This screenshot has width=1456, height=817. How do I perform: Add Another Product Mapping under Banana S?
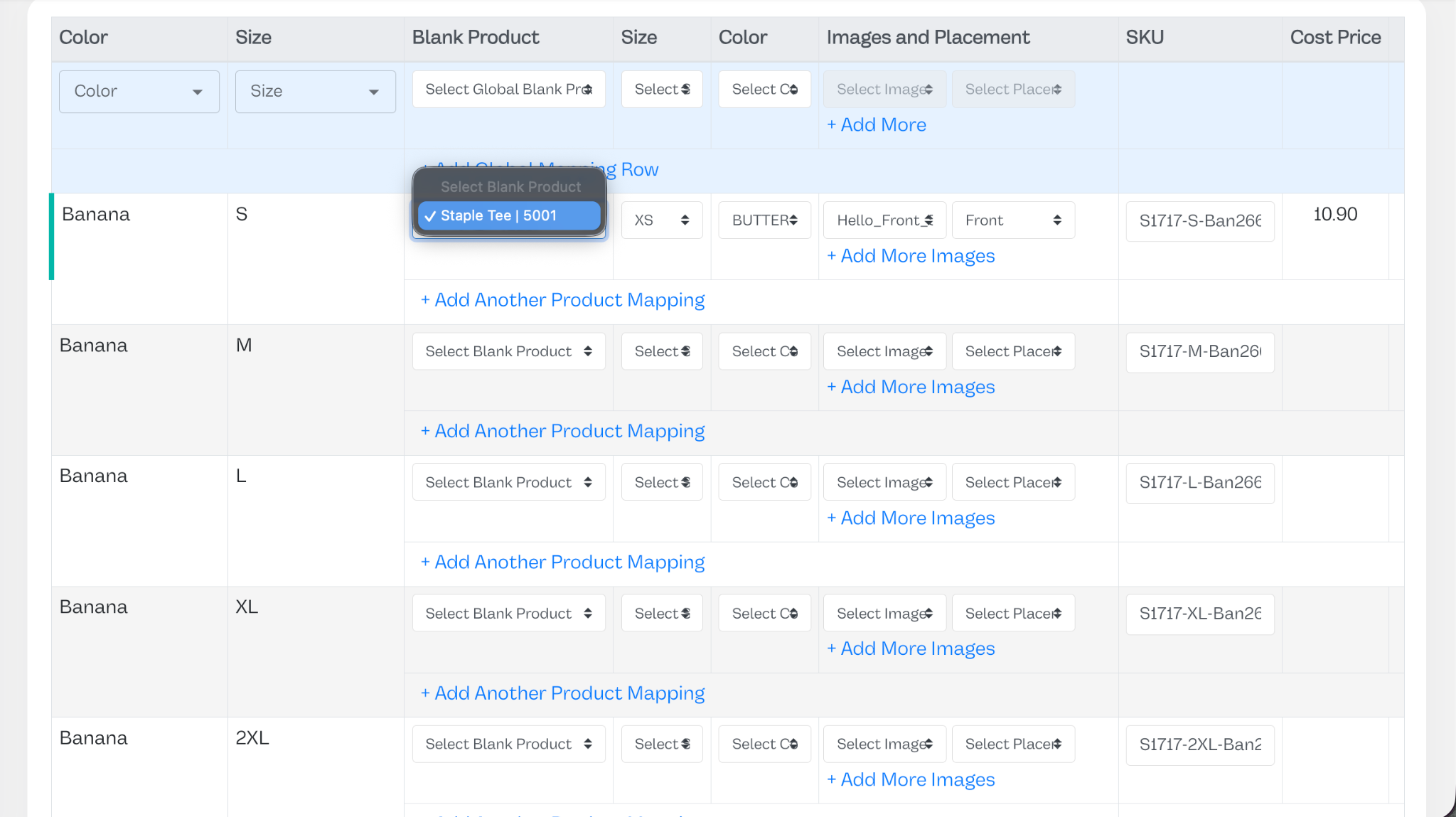(562, 300)
